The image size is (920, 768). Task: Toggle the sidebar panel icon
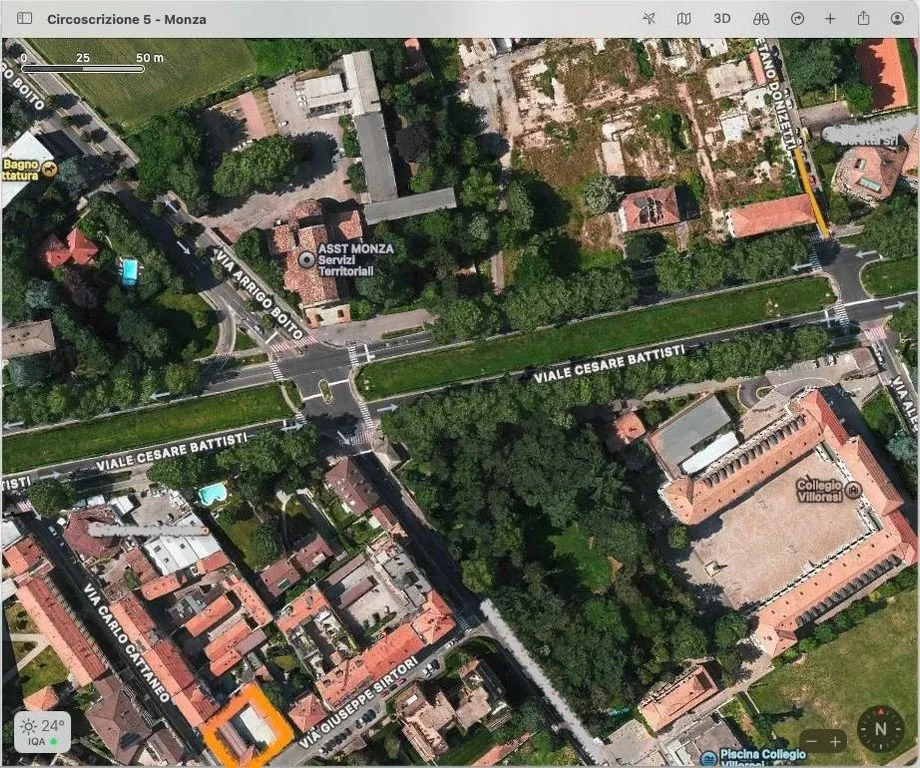point(24,18)
